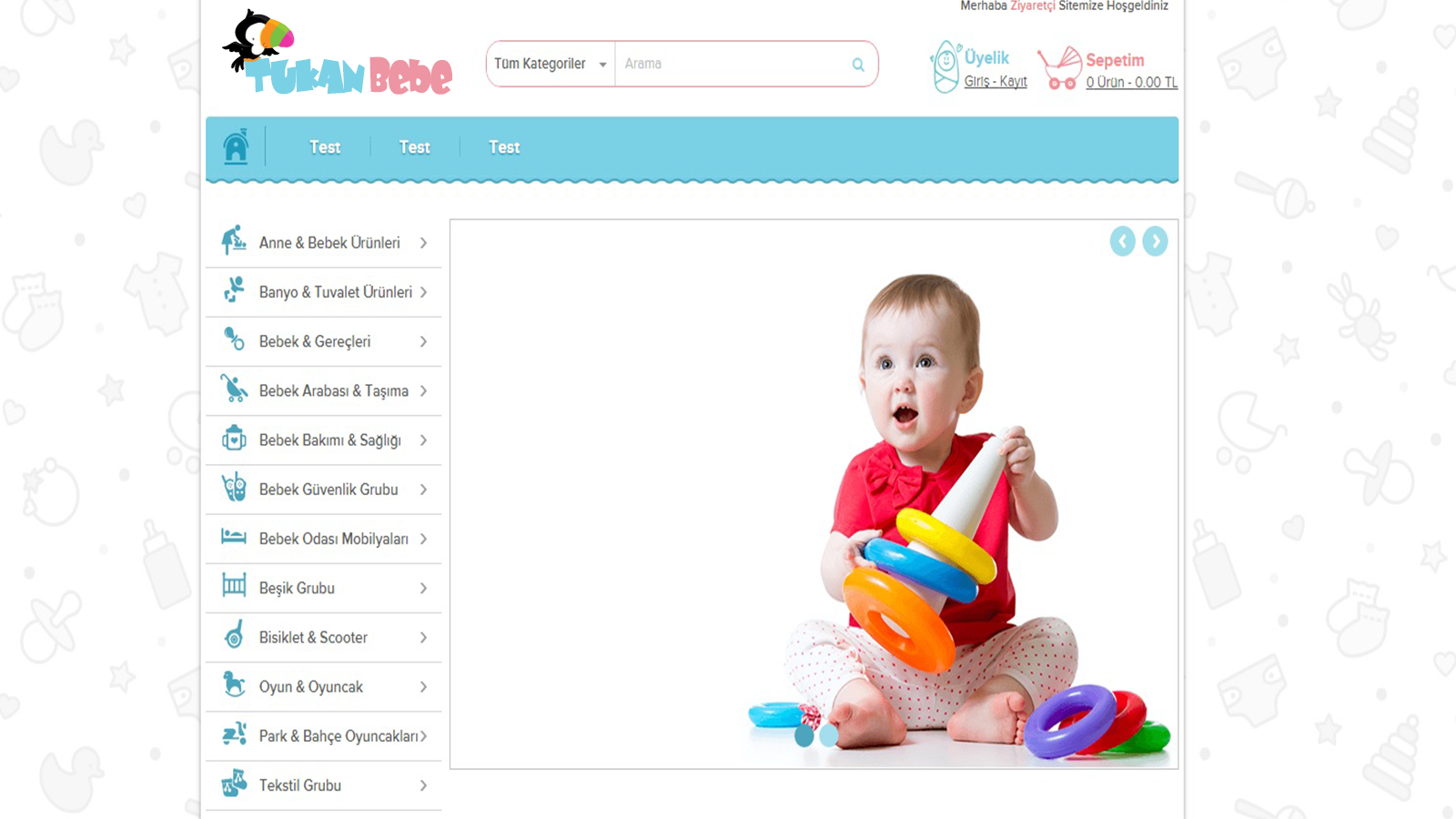Screen dimensions: 1456x819
Task: Open the shopping cart stroller icon
Action: pyautogui.click(x=1059, y=68)
